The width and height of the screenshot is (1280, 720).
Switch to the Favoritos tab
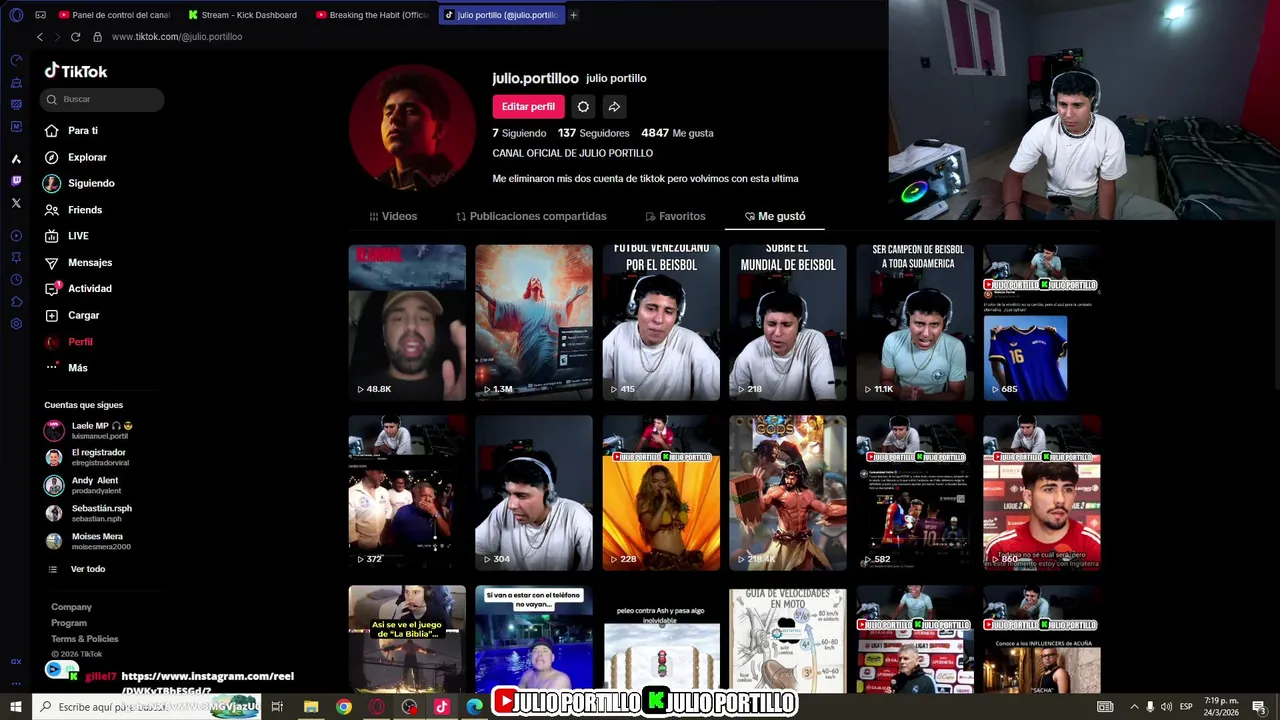click(x=675, y=216)
